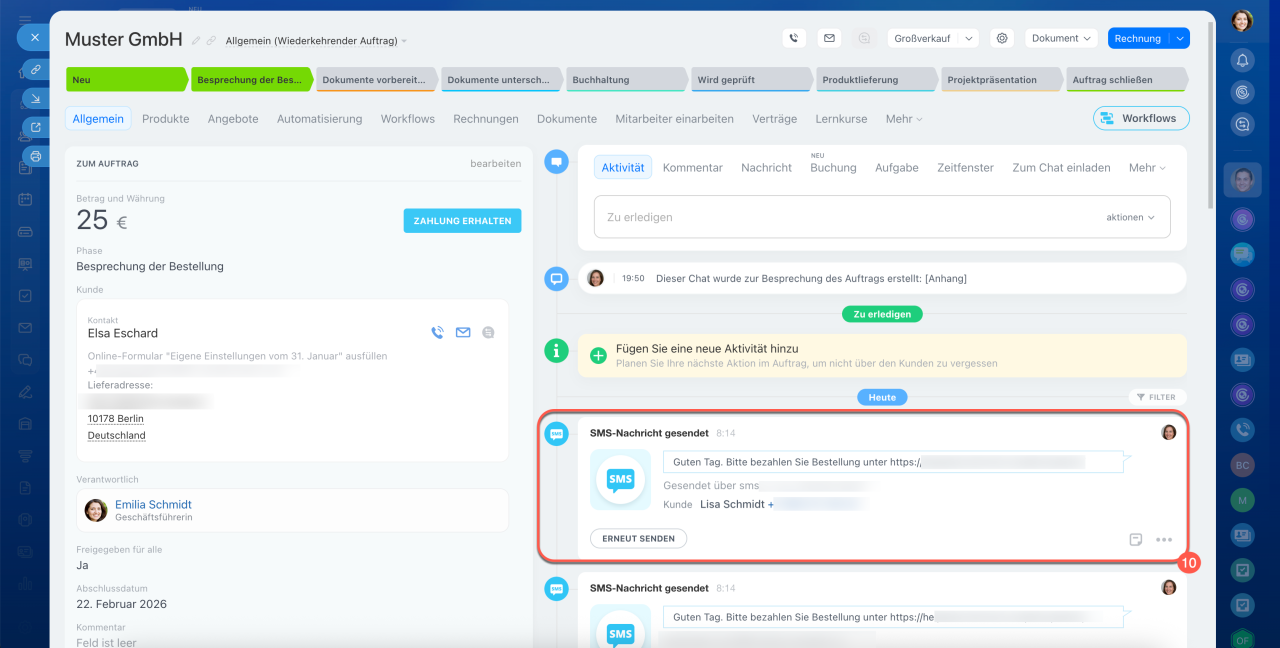Switch to the Produkte tab

(165, 118)
